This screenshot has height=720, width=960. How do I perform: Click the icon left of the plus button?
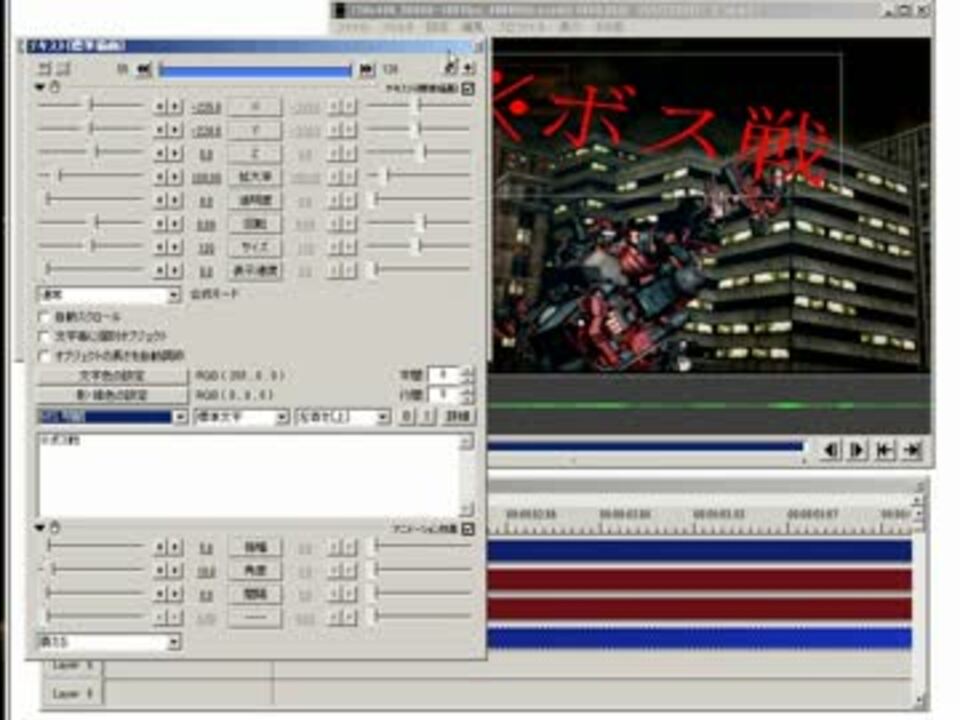(x=451, y=68)
